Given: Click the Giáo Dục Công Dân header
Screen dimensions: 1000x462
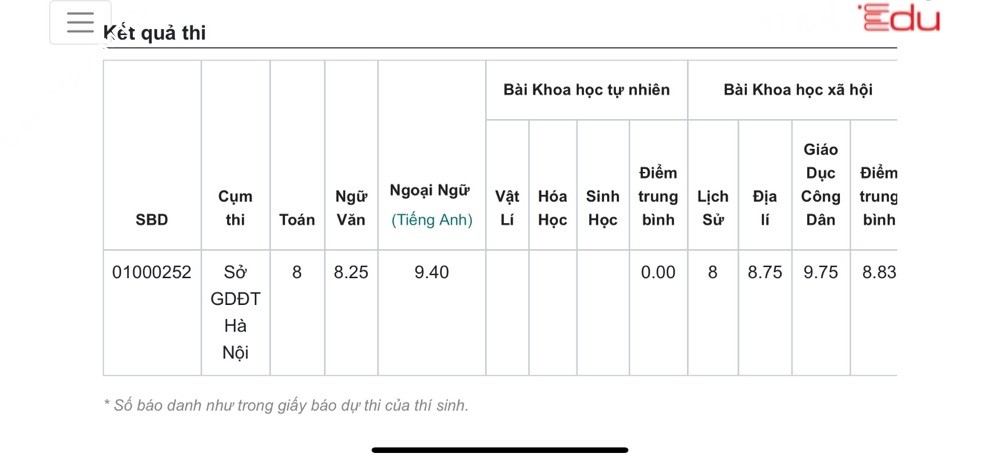Looking at the screenshot, I should tap(820, 185).
